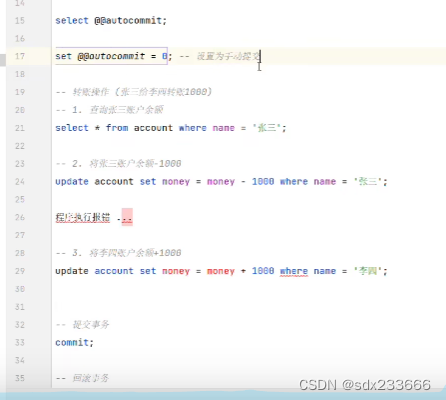Click the '张三' string on line 21
Screen dimensions: 446x400
coord(267,128)
